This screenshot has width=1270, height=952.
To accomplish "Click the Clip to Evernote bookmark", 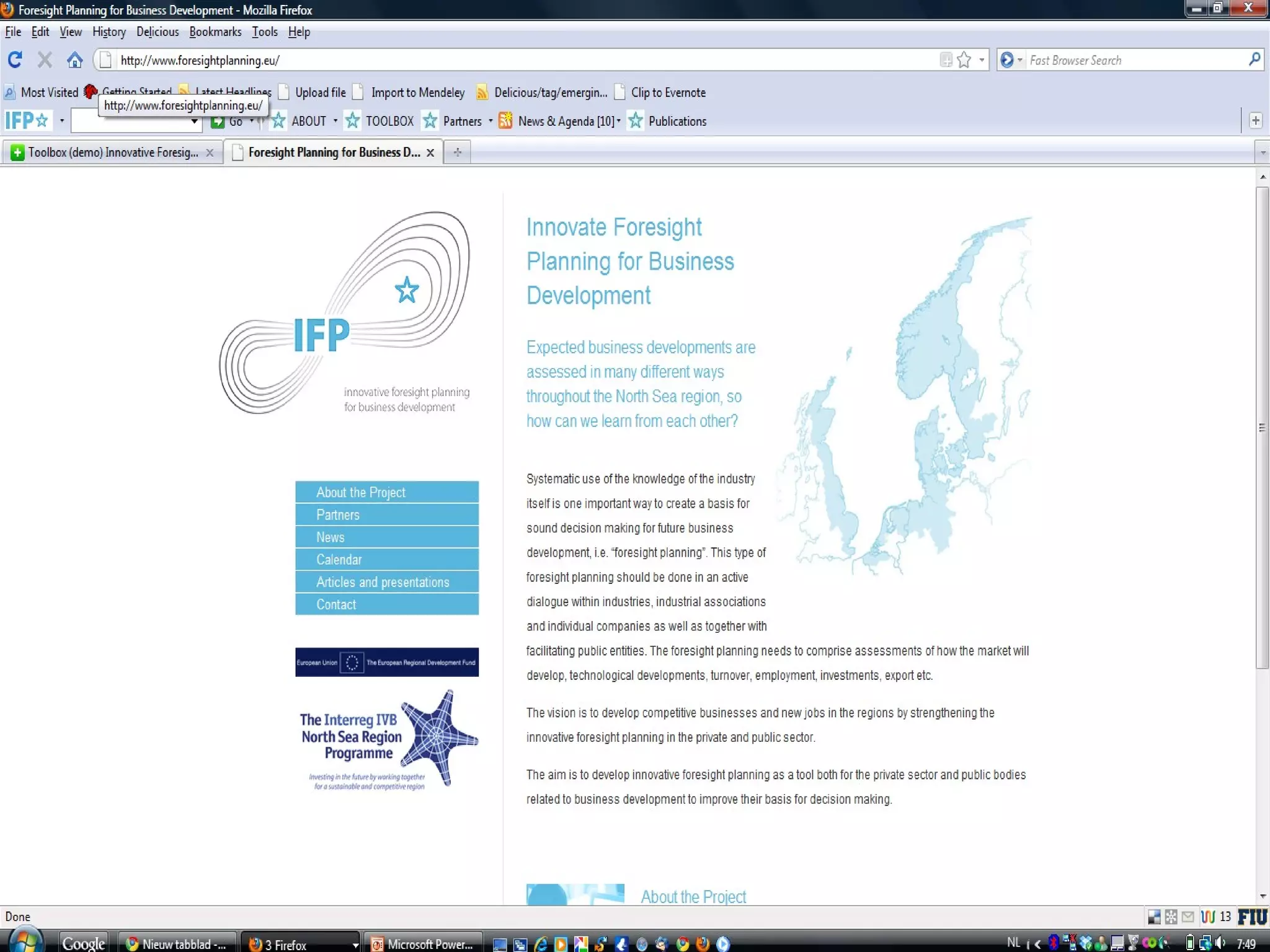I will coord(668,92).
